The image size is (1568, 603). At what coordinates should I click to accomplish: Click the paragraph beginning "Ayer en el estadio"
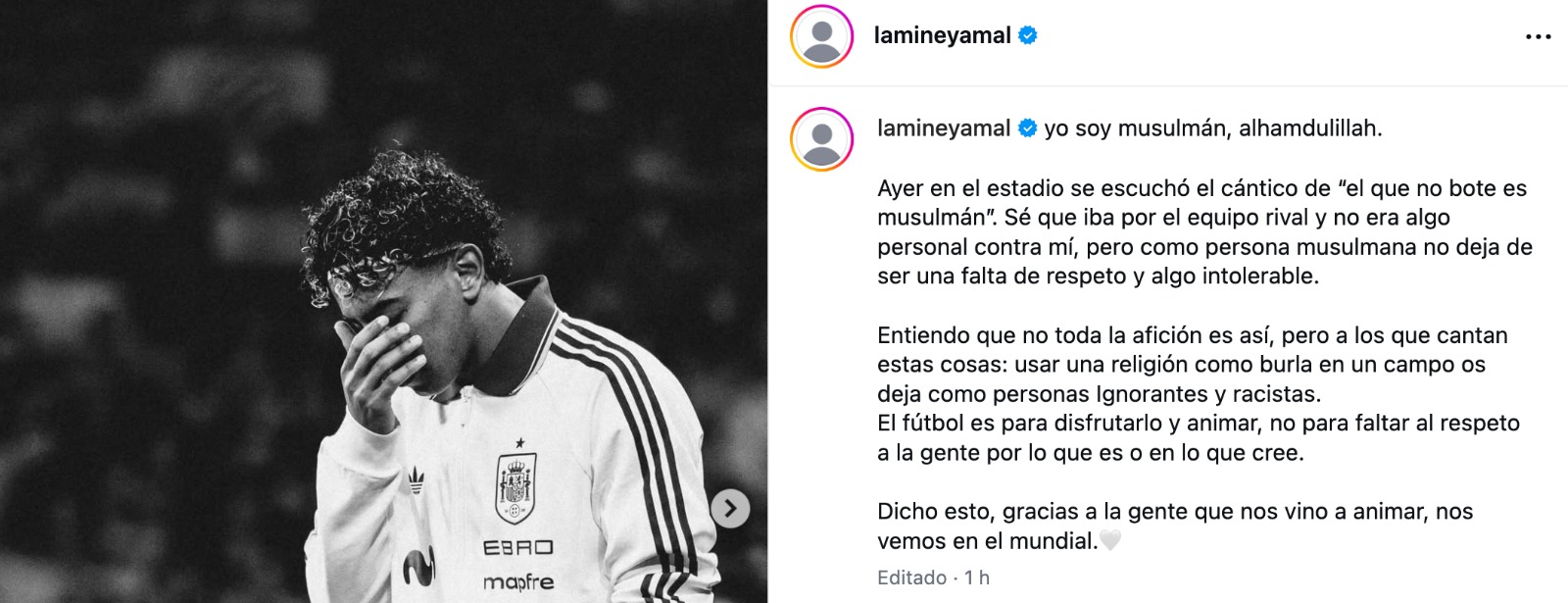tap(1204, 232)
